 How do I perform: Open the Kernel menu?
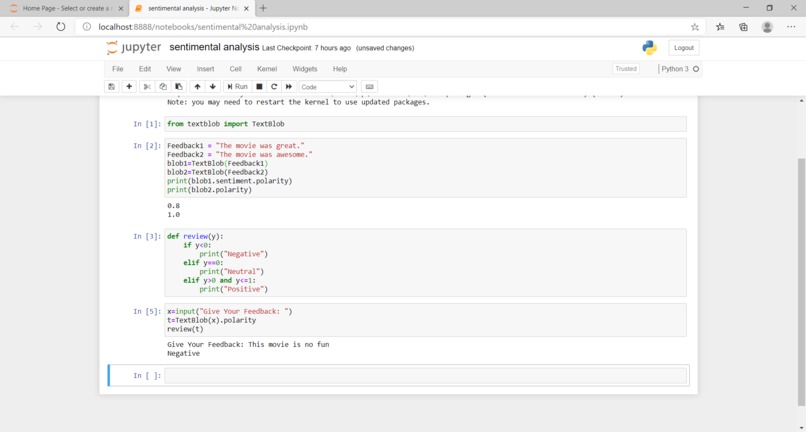267,69
